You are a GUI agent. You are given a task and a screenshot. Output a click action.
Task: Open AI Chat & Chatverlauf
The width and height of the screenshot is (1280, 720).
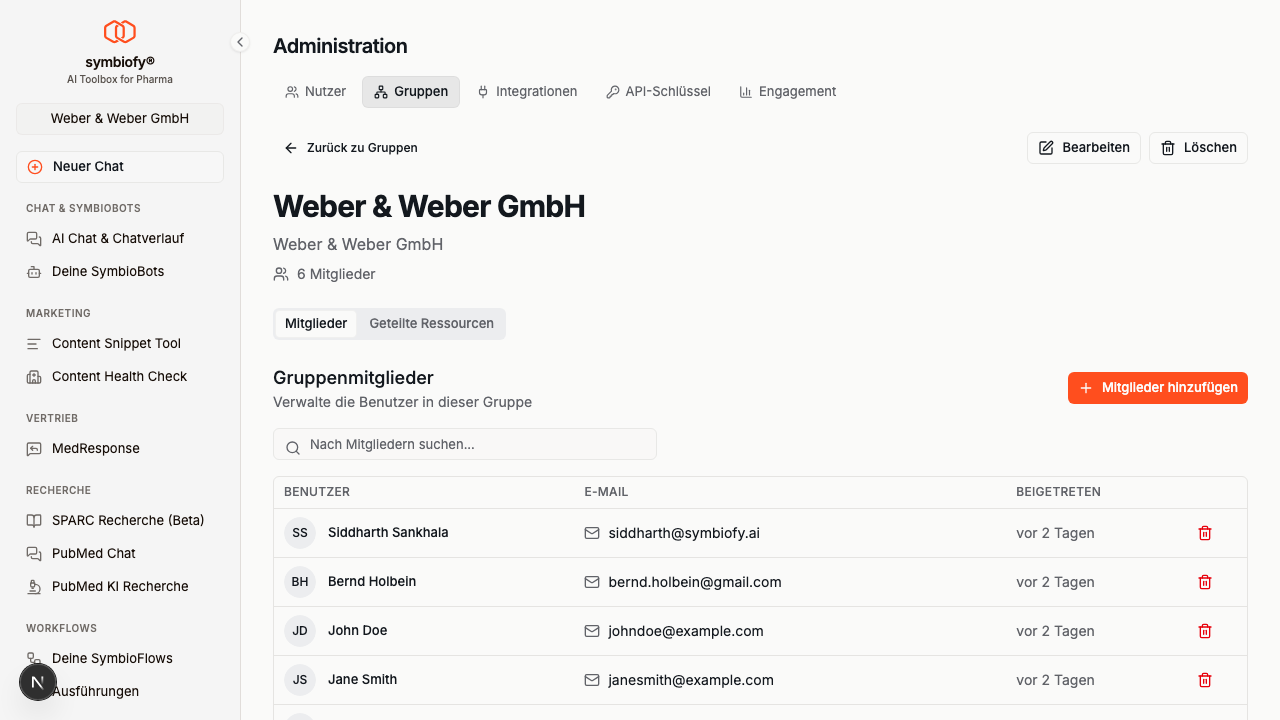pos(117,238)
